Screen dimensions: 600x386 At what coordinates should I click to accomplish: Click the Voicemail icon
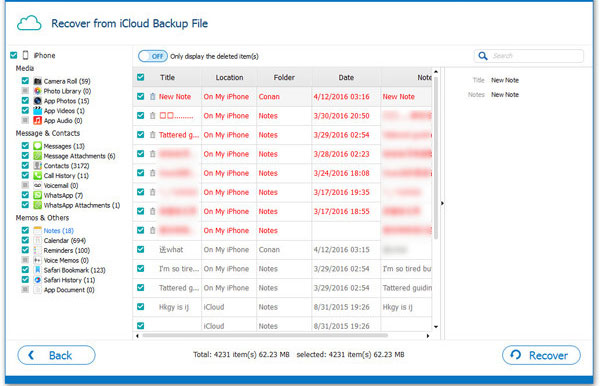(x=37, y=186)
